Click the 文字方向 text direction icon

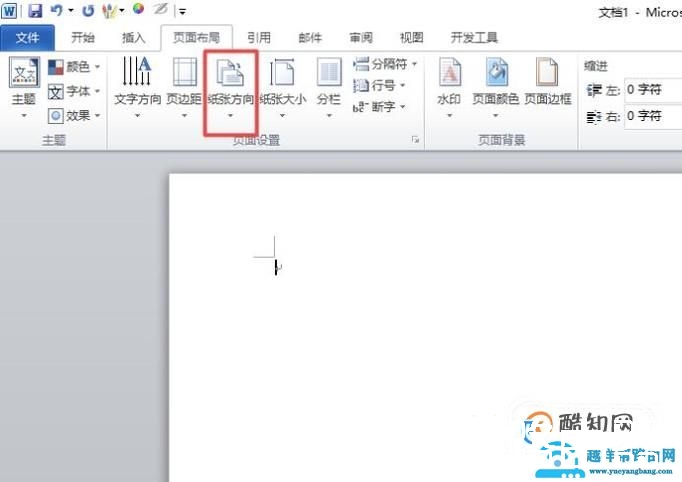click(137, 71)
